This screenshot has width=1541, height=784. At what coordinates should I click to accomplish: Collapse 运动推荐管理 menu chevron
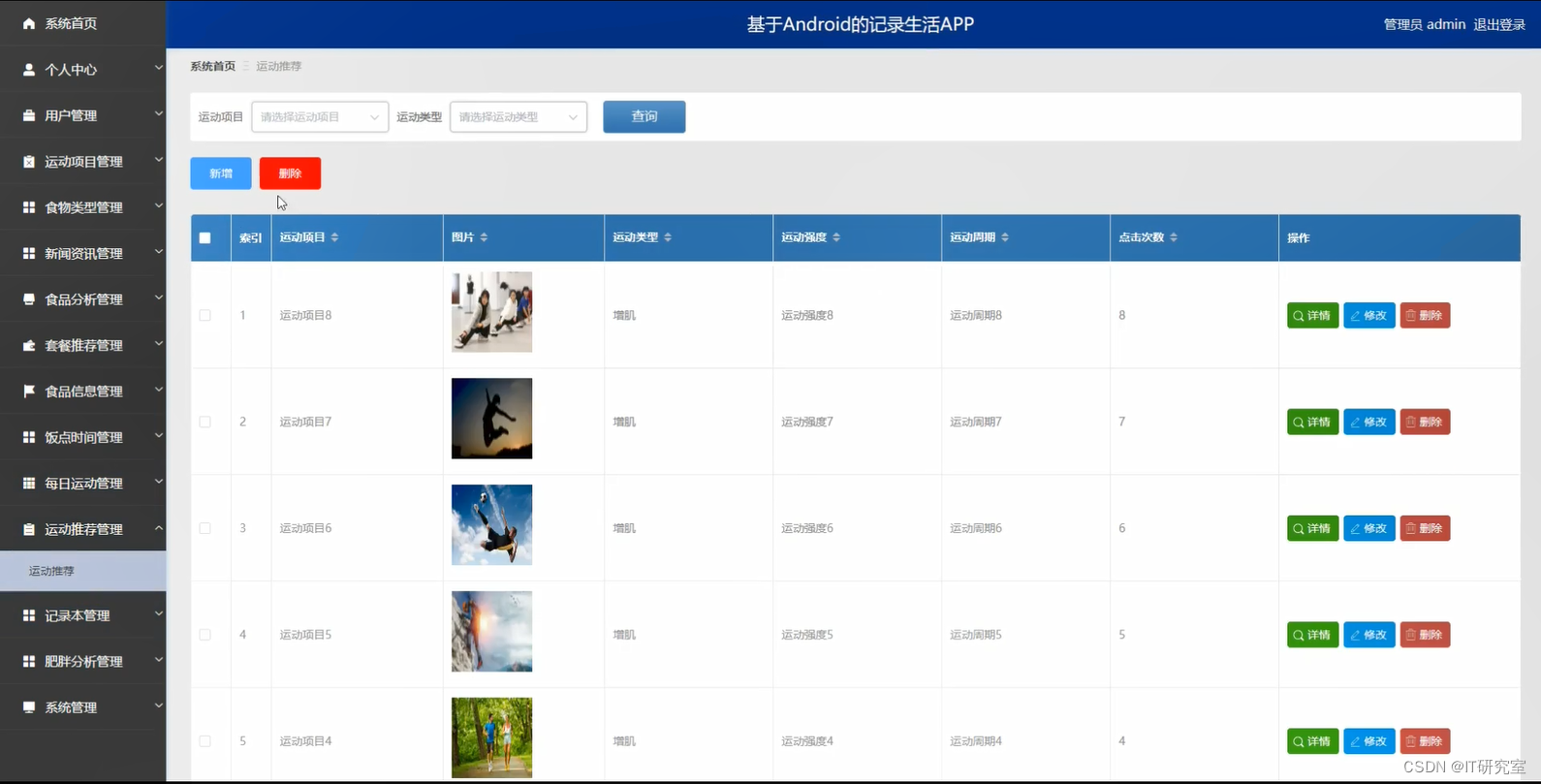pos(158,528)
